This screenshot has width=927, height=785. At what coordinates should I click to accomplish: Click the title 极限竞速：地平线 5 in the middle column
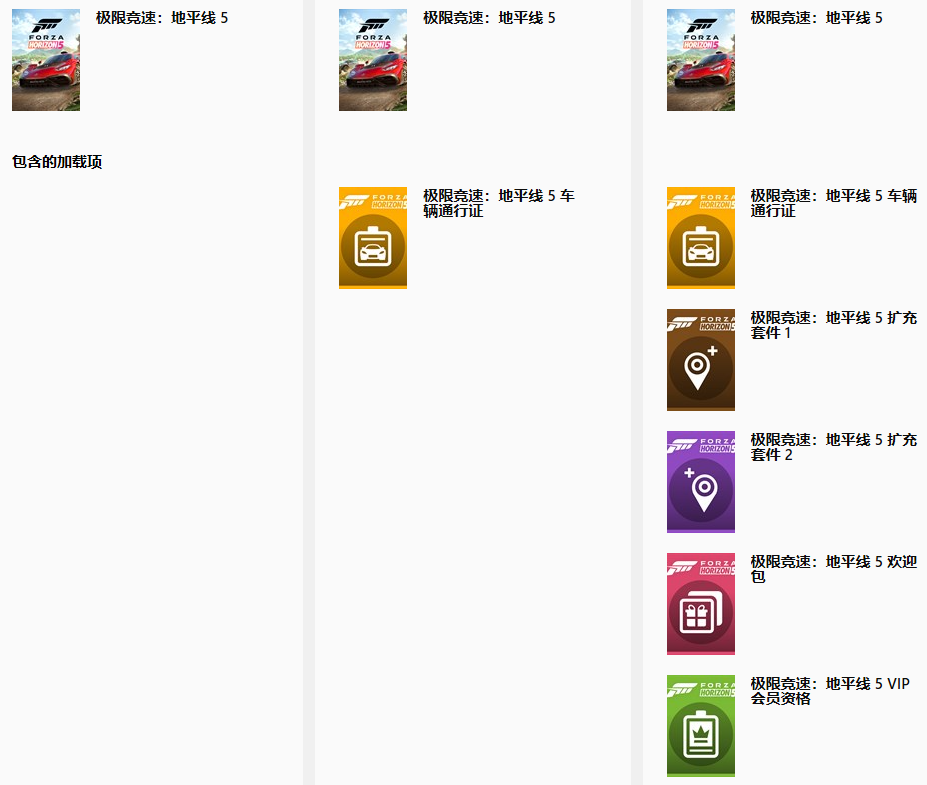[489, 18]
